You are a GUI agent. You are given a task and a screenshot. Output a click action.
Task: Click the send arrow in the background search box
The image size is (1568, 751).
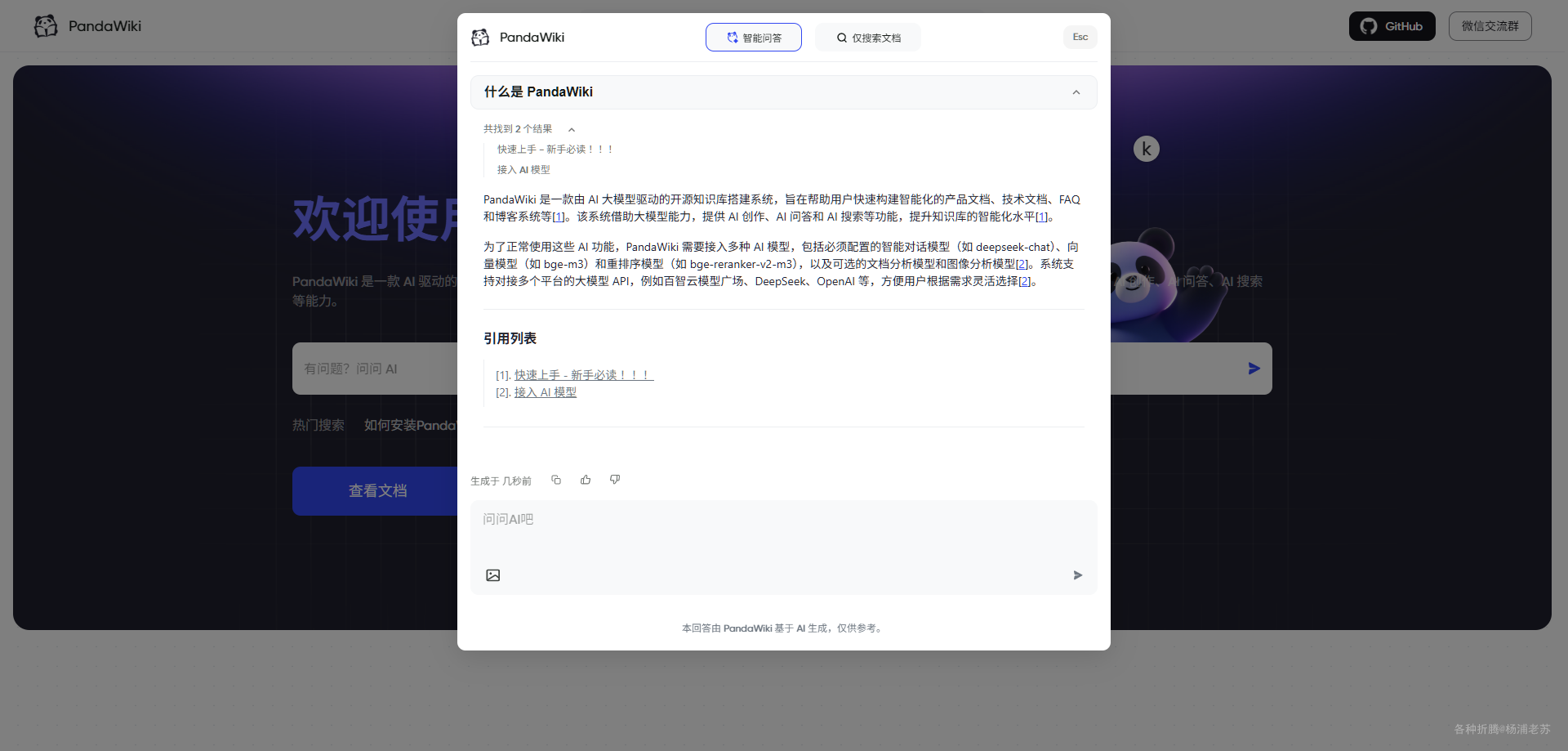[1254, 369]
